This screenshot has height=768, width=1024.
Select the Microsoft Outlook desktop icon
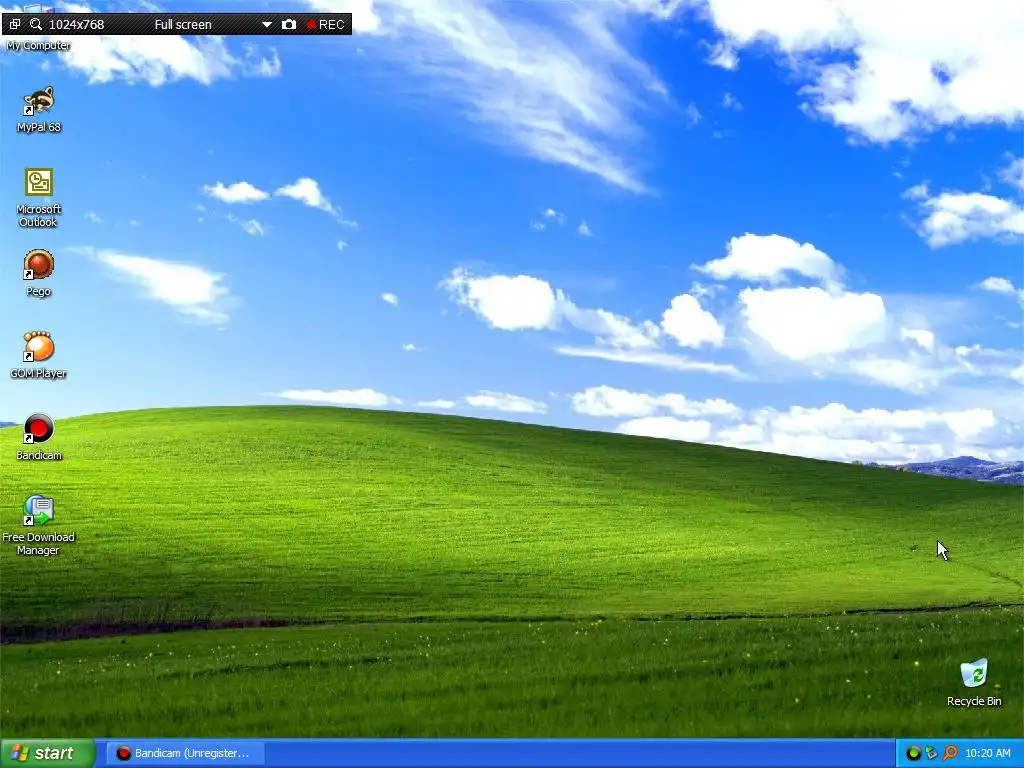tap(39, 198)
